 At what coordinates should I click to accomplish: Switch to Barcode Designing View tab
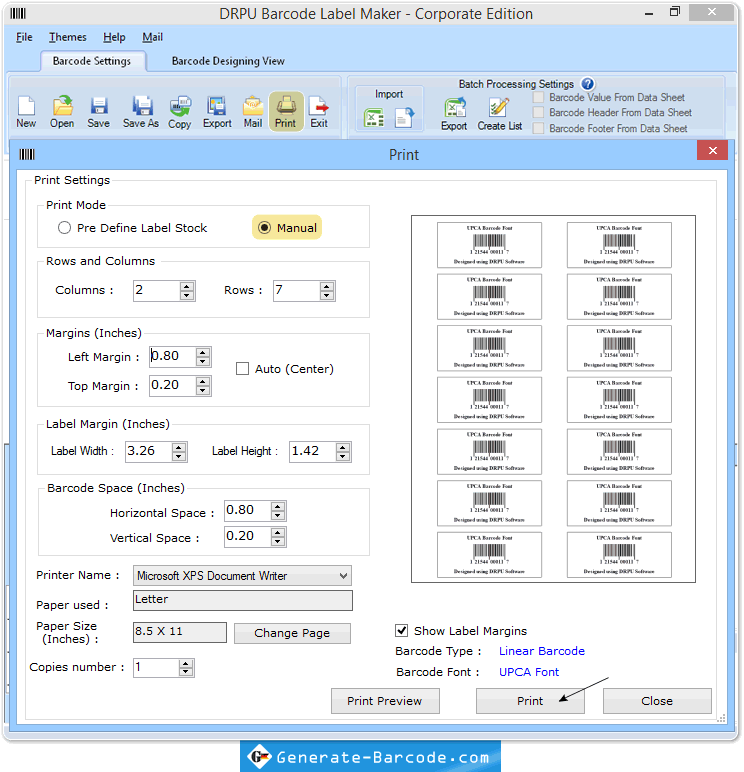[x=228, y=61]
